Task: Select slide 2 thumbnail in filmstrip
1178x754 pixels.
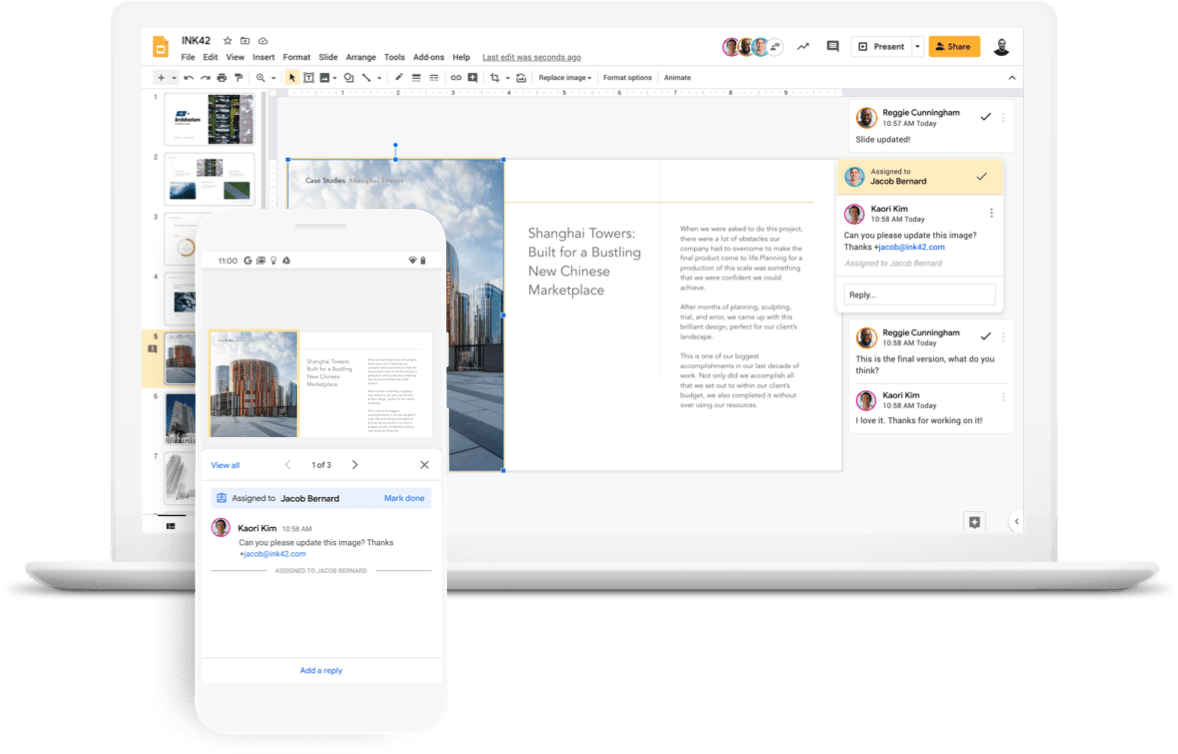Action: 210,179
